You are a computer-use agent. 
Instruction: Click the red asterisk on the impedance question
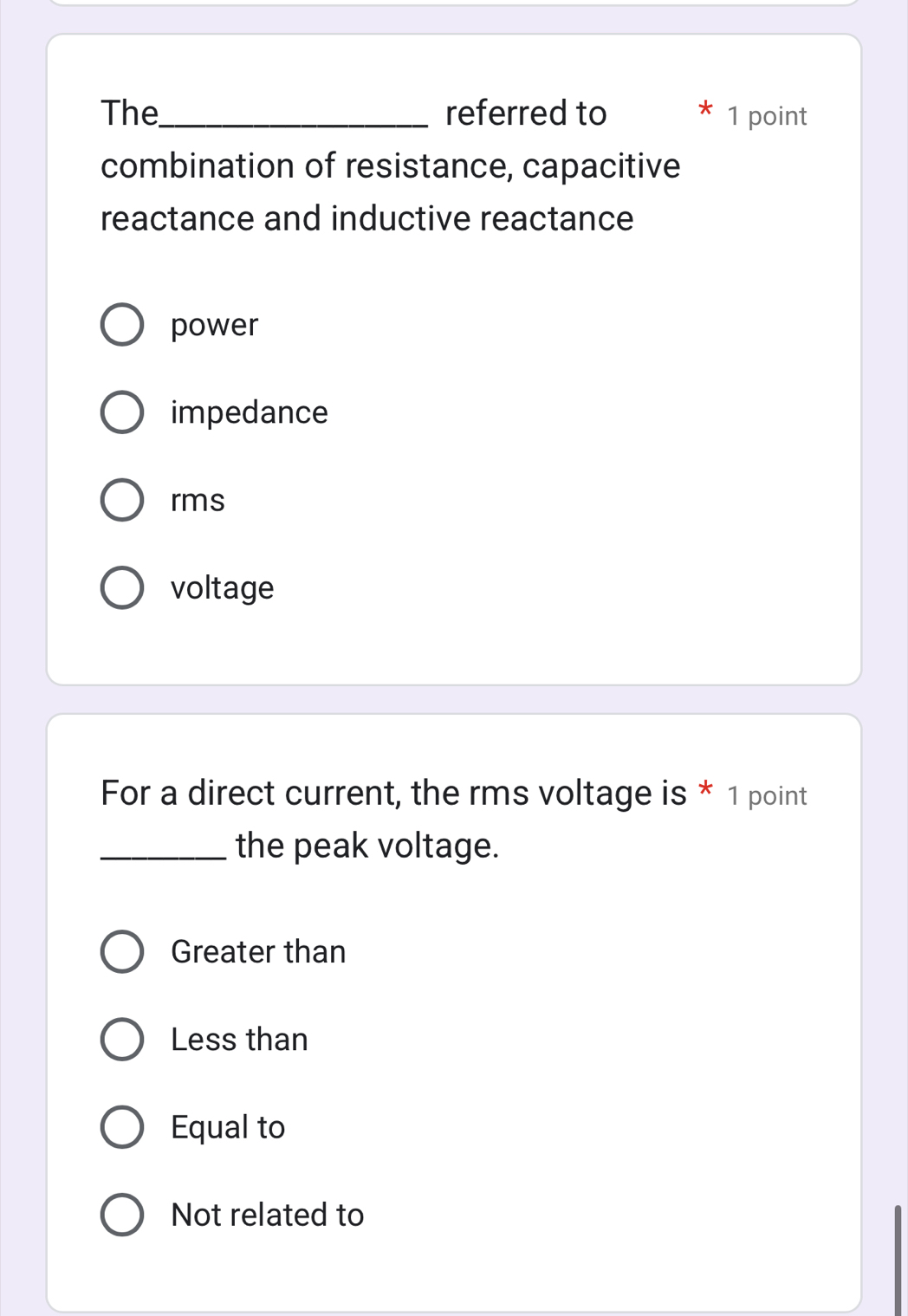pos(706,109)
